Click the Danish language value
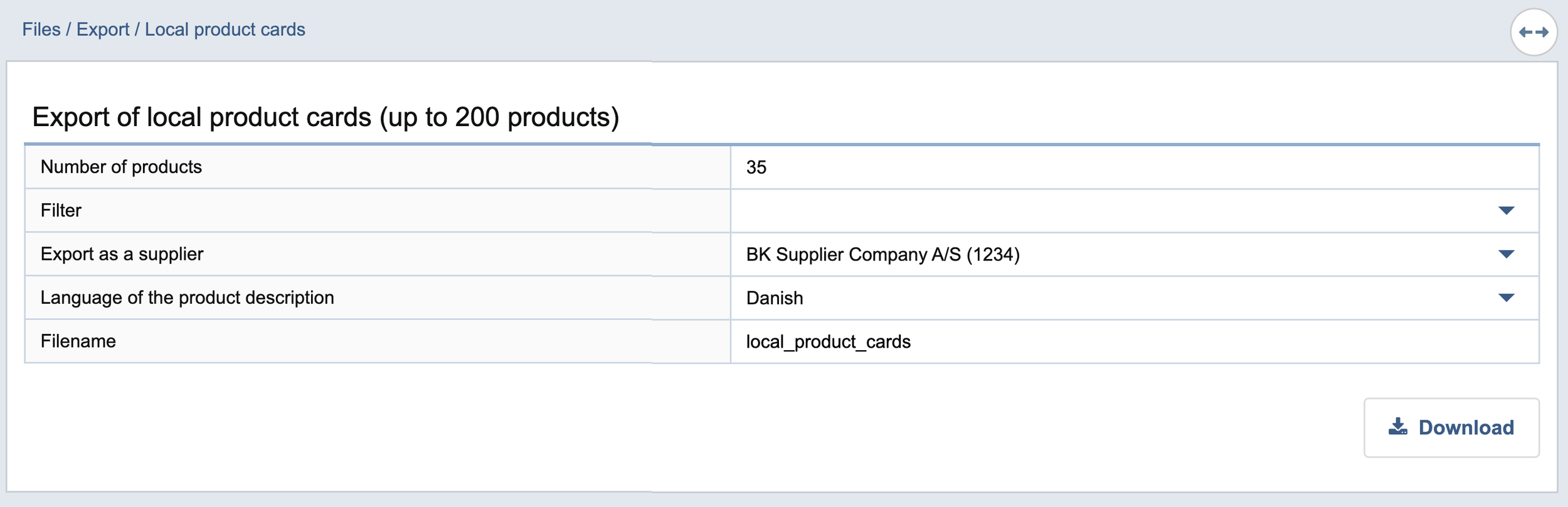 [775, 298]
